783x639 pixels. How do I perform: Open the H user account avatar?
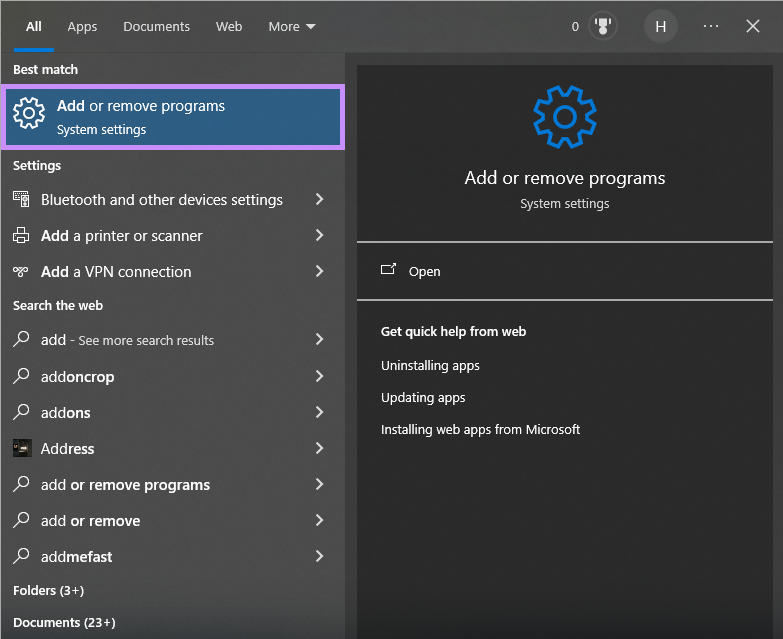click(660, 26)
